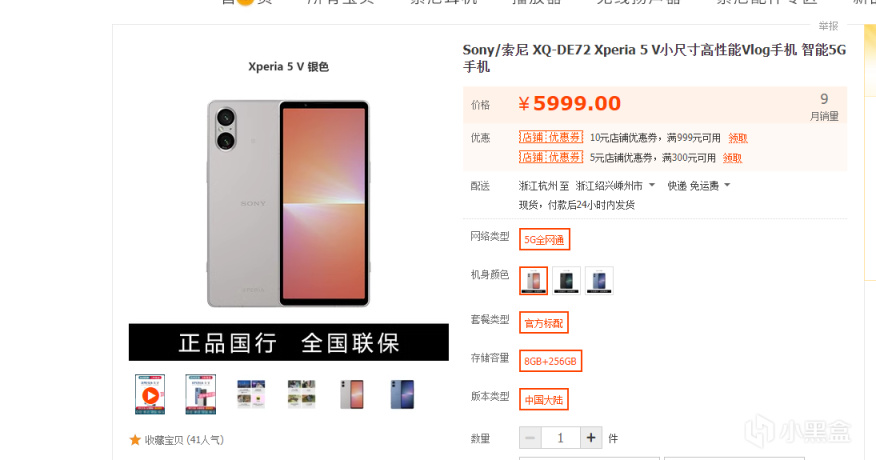The width and height of the screenshot is (876, 460).
Task: Decrease quantity with the minus button
Action: [x=530, y=438]
